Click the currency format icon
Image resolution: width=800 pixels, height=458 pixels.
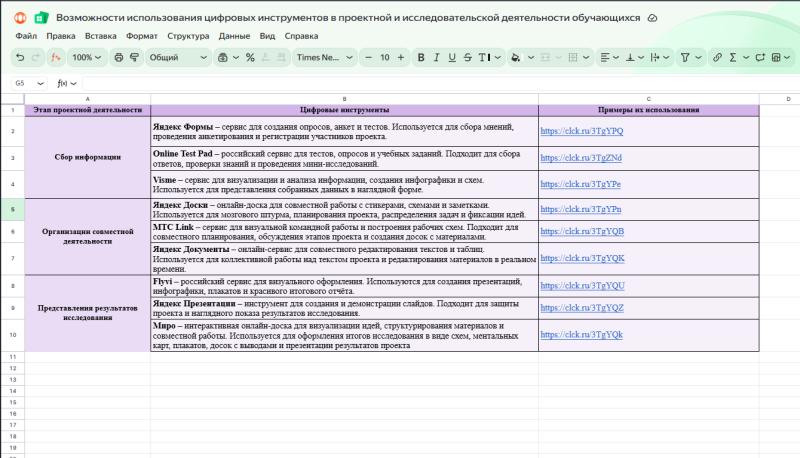click(x=222, y=58)
